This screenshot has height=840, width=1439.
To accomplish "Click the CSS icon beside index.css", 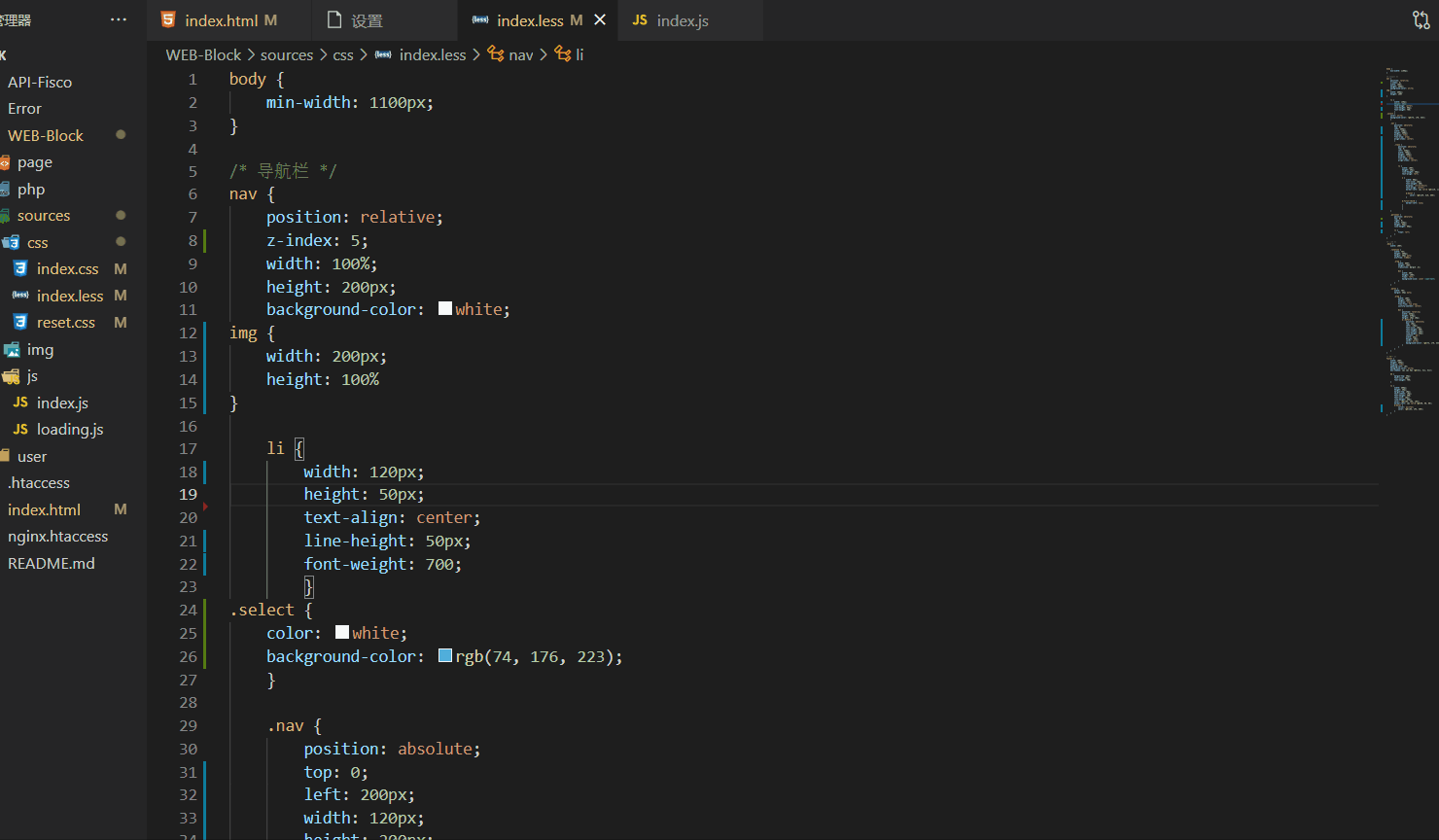I will coord(20,268).
